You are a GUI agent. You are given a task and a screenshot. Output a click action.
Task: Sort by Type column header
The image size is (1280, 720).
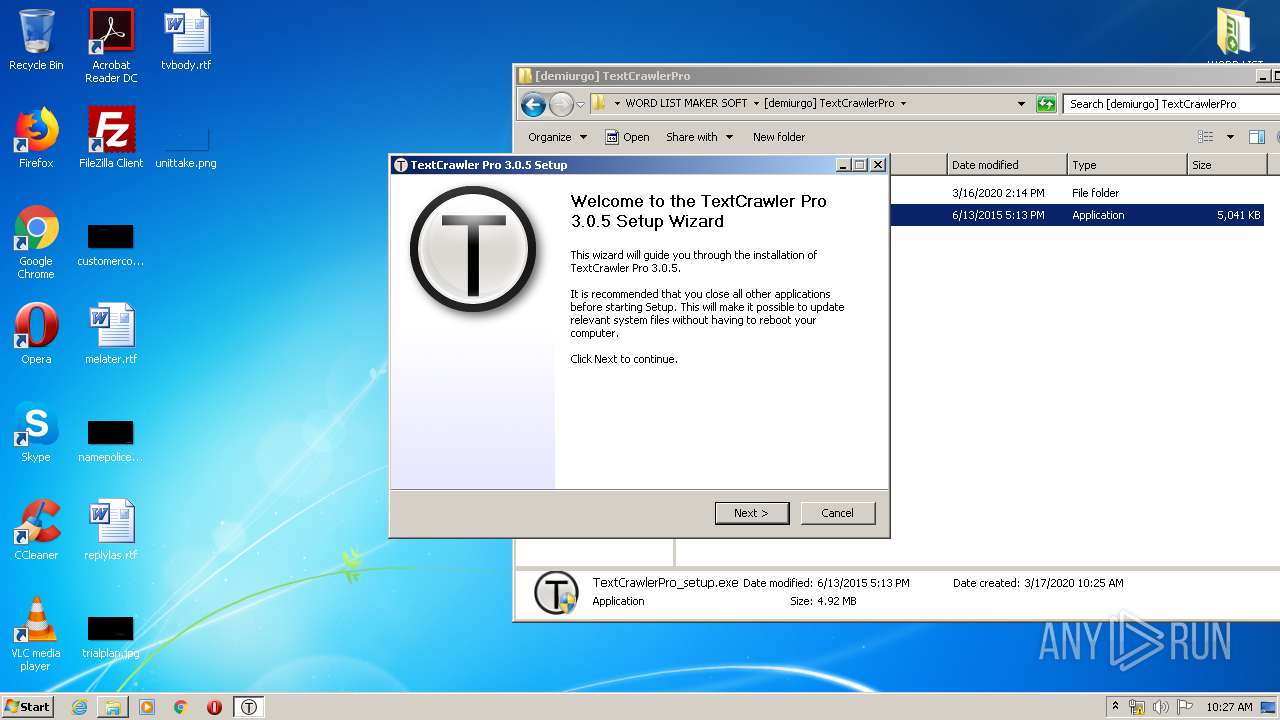click(x=1127, y=165)
